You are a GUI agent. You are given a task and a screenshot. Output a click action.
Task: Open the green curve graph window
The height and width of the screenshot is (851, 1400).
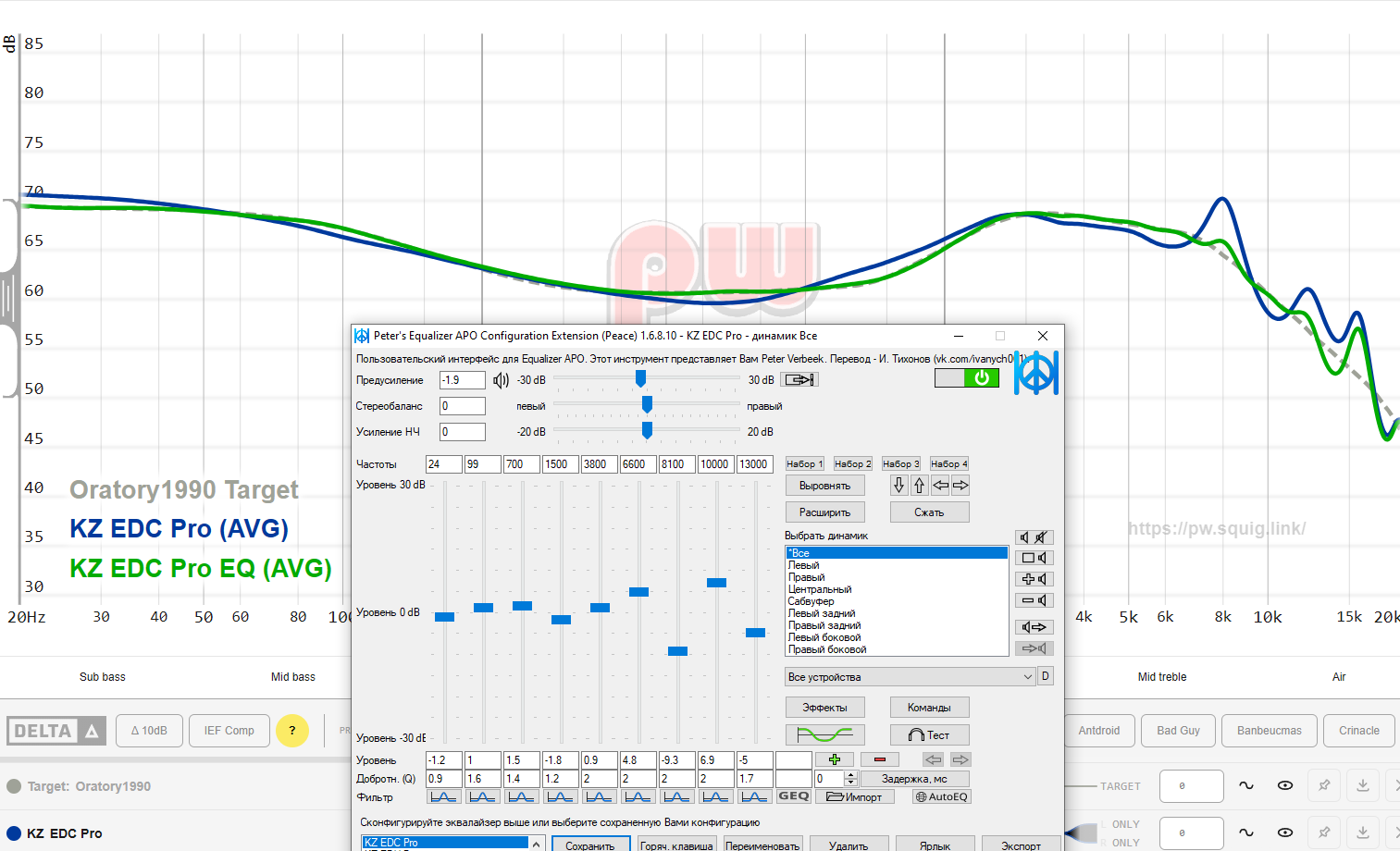point(825,734)
